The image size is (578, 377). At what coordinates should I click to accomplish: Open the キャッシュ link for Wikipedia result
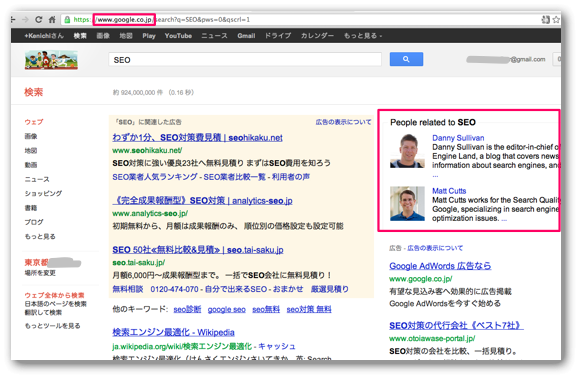point(277,346)
